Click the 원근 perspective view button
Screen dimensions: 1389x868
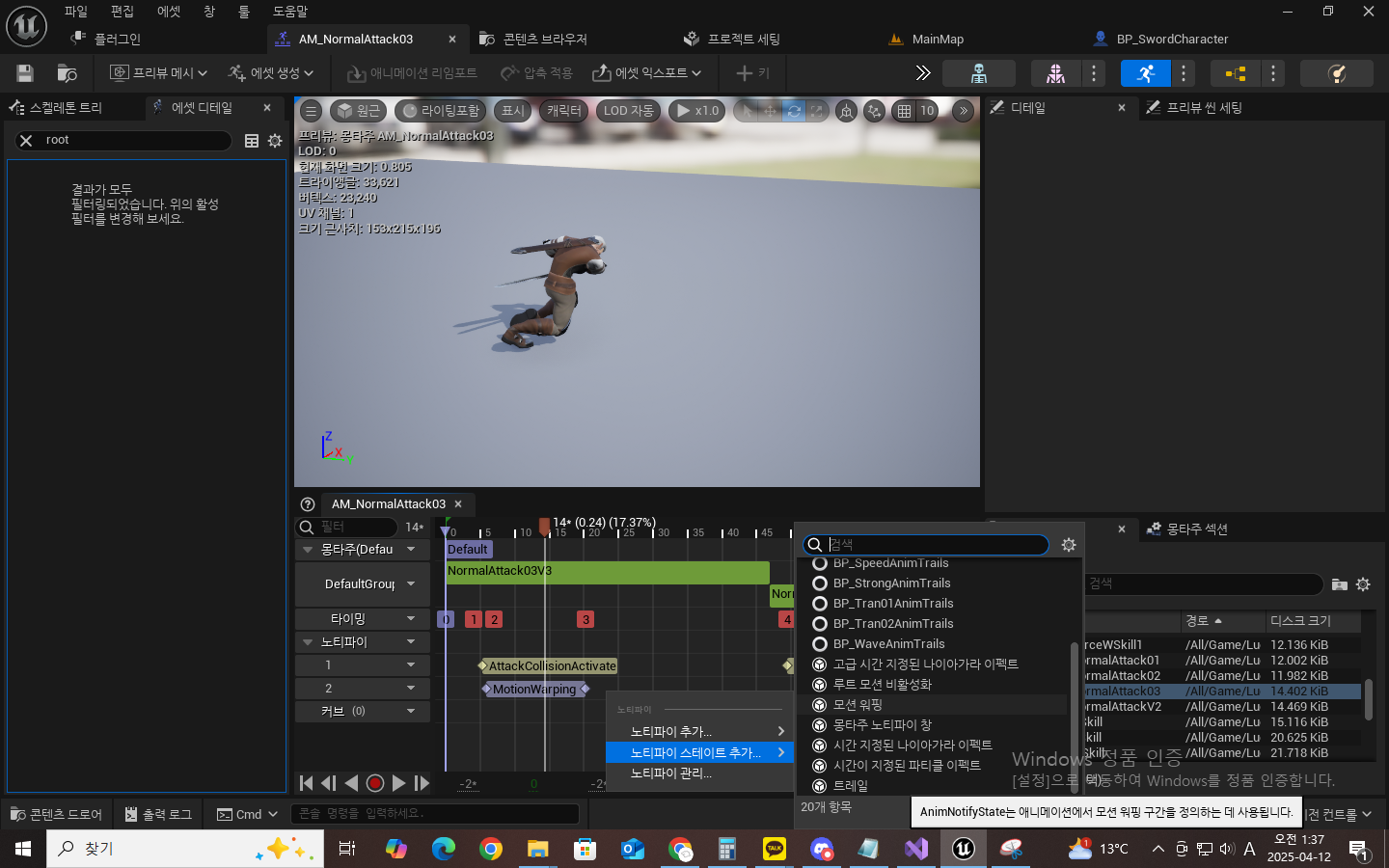358,111
